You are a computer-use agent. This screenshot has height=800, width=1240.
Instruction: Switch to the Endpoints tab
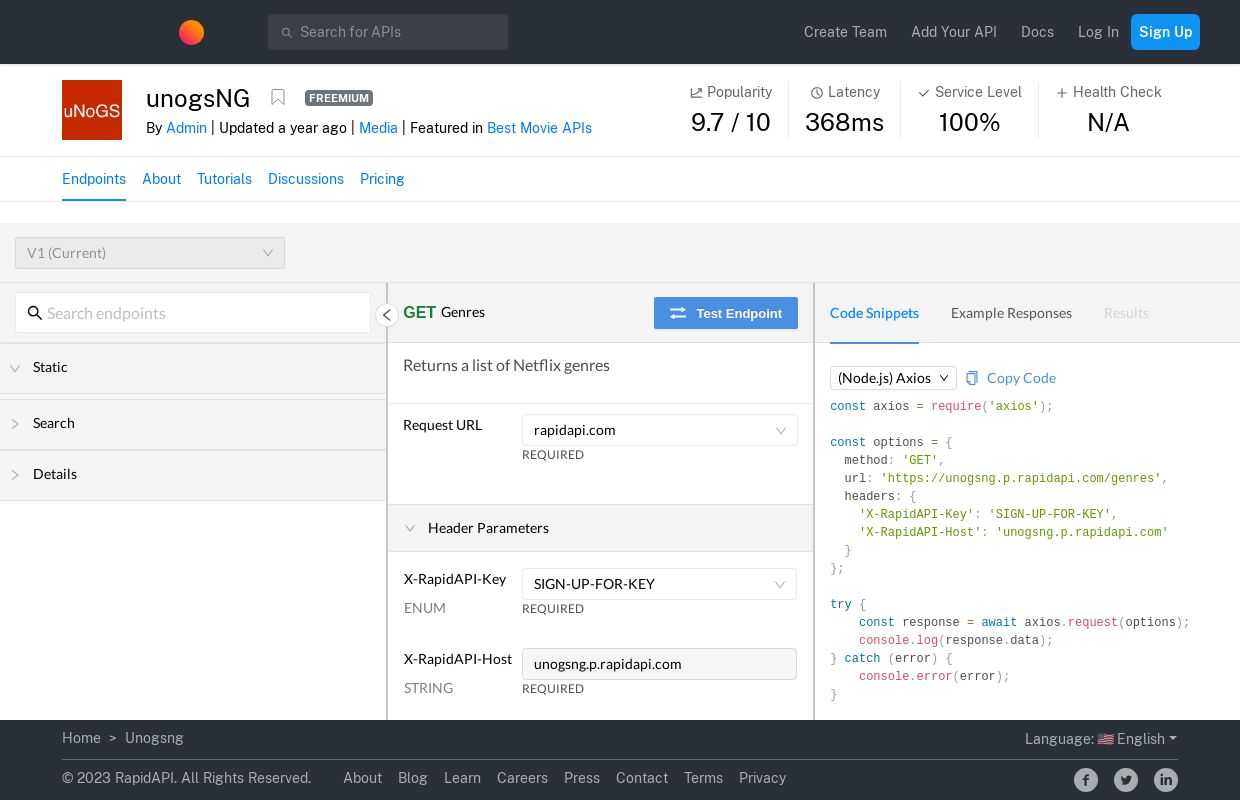pos(94,179)
